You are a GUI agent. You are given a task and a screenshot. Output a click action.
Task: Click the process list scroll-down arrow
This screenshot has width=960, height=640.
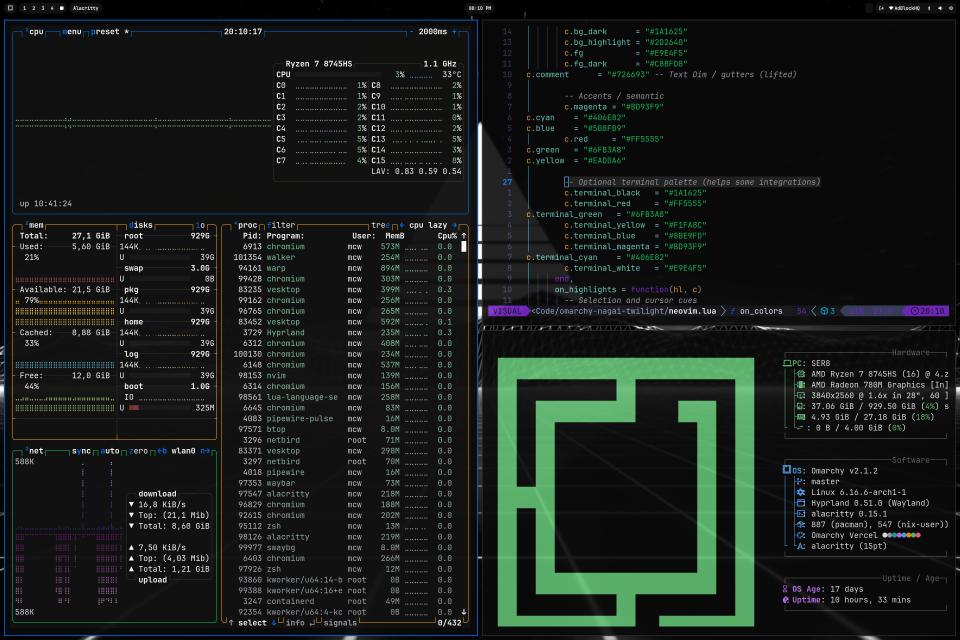click(x=463, y=612)
